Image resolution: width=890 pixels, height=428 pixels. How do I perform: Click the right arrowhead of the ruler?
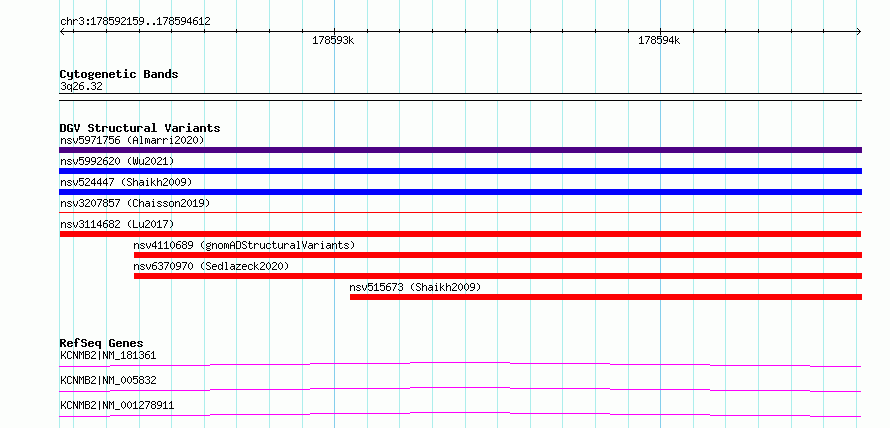859,31
